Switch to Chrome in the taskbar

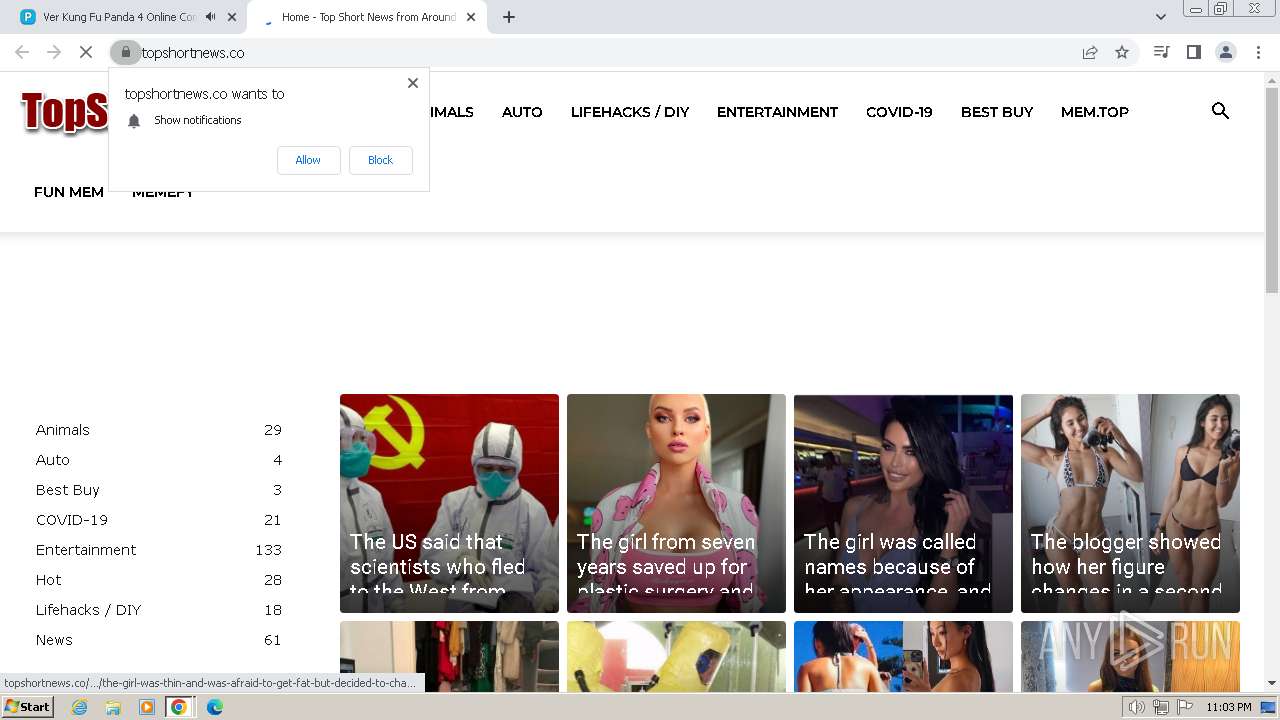tap(179, 707)
